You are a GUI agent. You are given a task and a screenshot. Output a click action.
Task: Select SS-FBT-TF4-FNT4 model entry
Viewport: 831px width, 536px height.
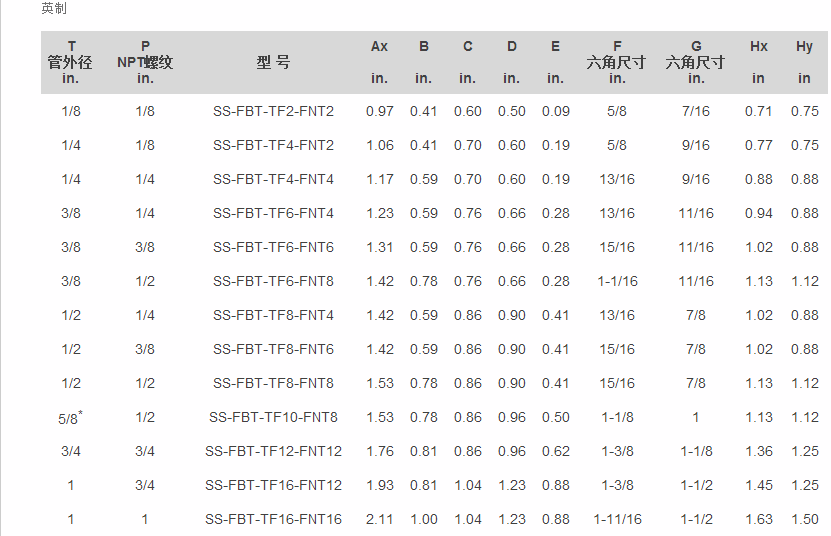point(273,179)
